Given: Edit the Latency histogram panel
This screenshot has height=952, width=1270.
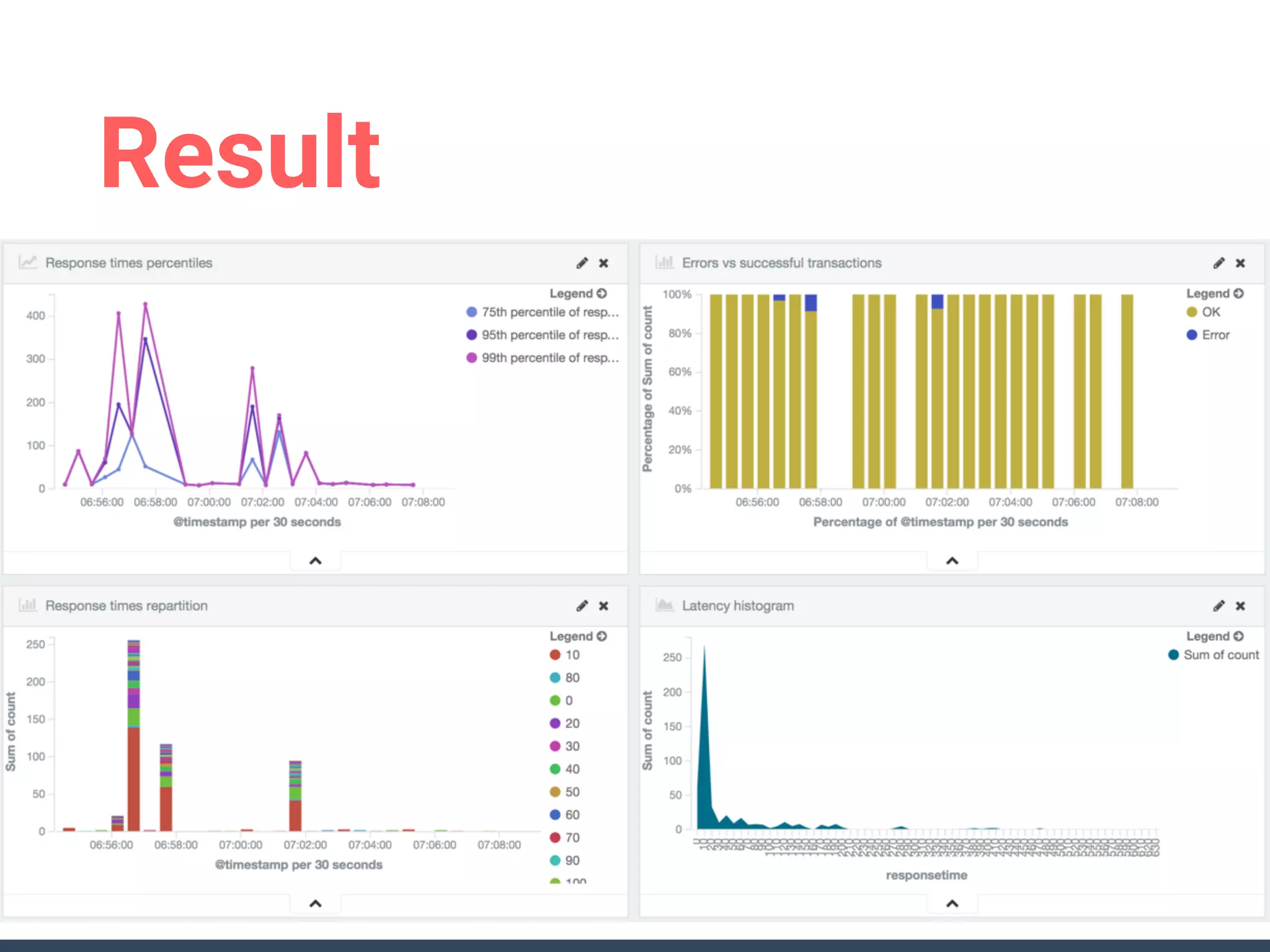Looking at the screenshot, I should click(1219, 606).
